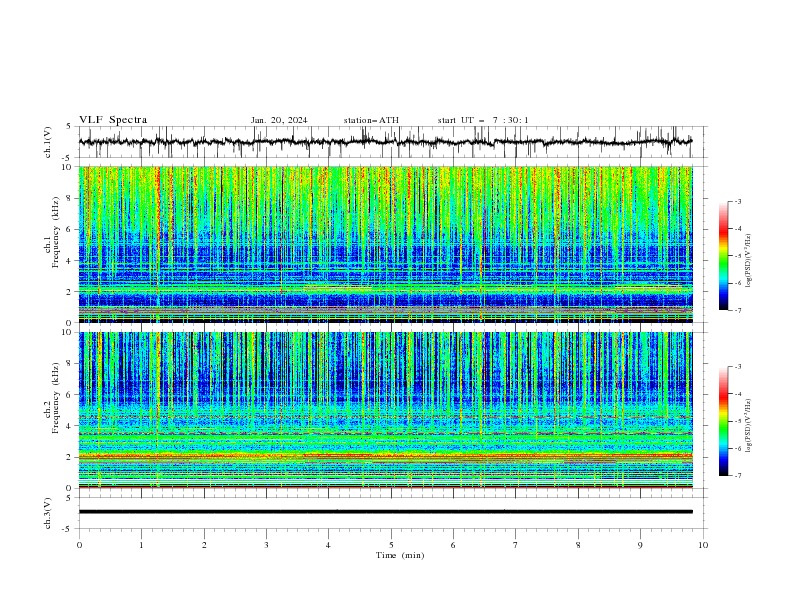Click the "-7" tick on ch.1 colorbar
This screenshot has width=792, height=612.
point(738,311)
